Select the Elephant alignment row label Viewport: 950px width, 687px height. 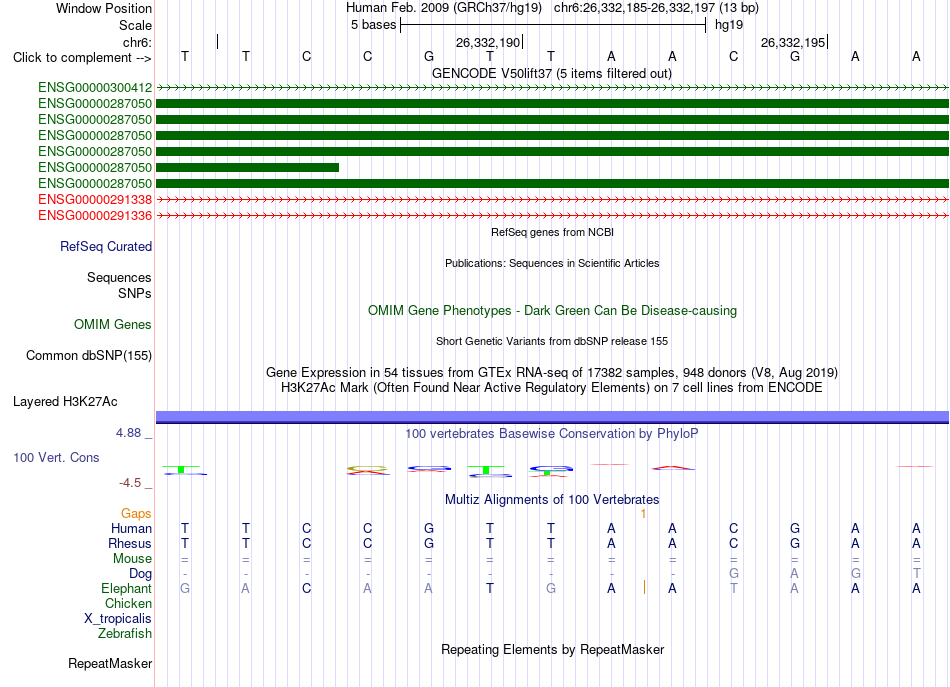[x=127, y=589]
